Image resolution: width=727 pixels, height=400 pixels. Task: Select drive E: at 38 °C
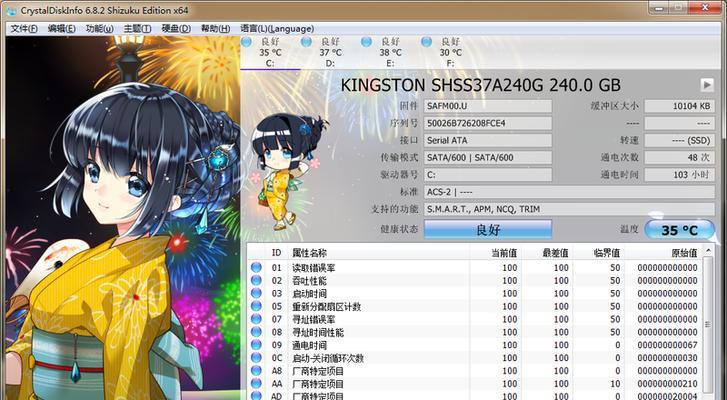[391, 52]
